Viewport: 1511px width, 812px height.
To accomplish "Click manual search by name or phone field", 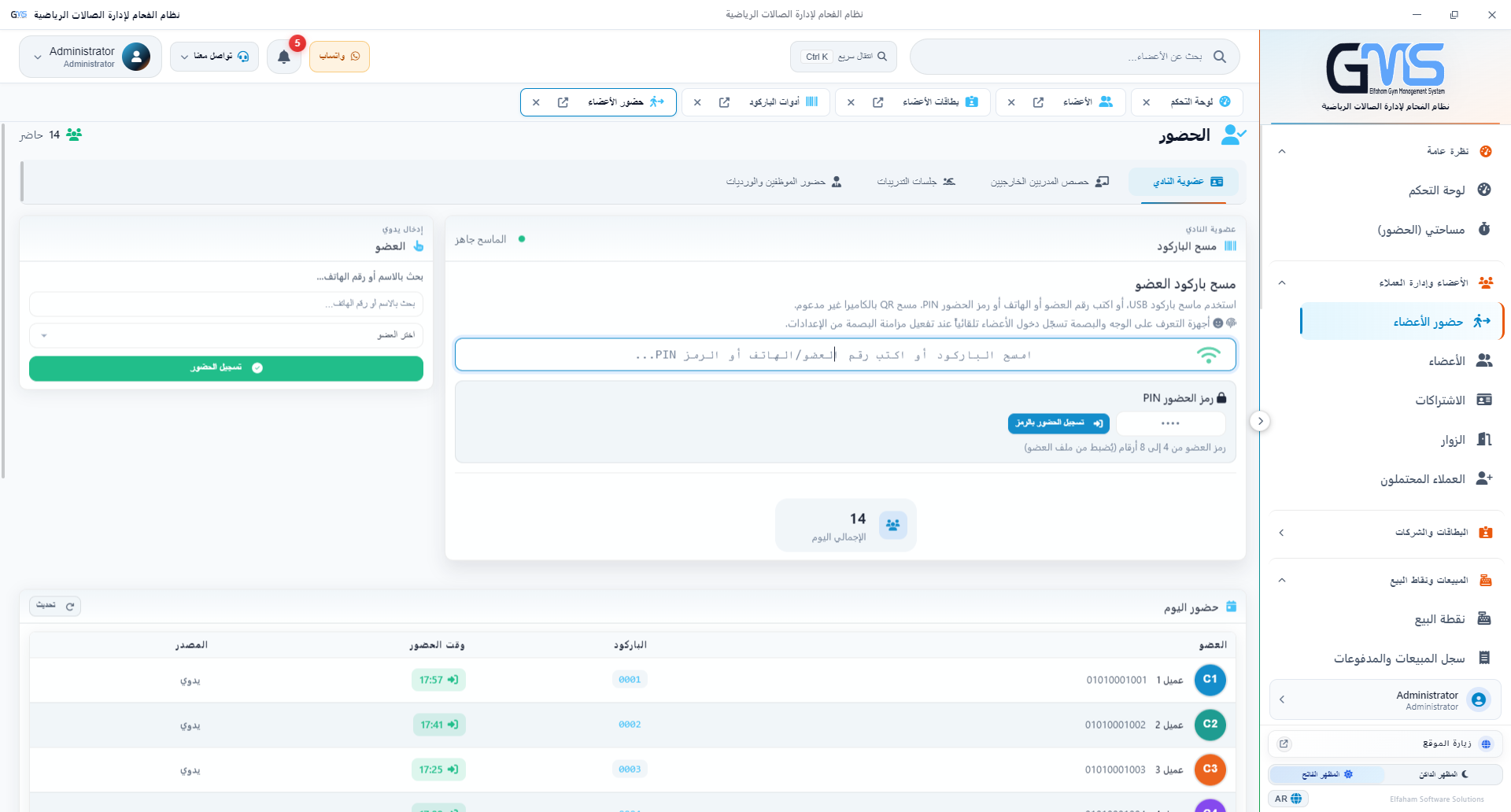I will 226,304.
